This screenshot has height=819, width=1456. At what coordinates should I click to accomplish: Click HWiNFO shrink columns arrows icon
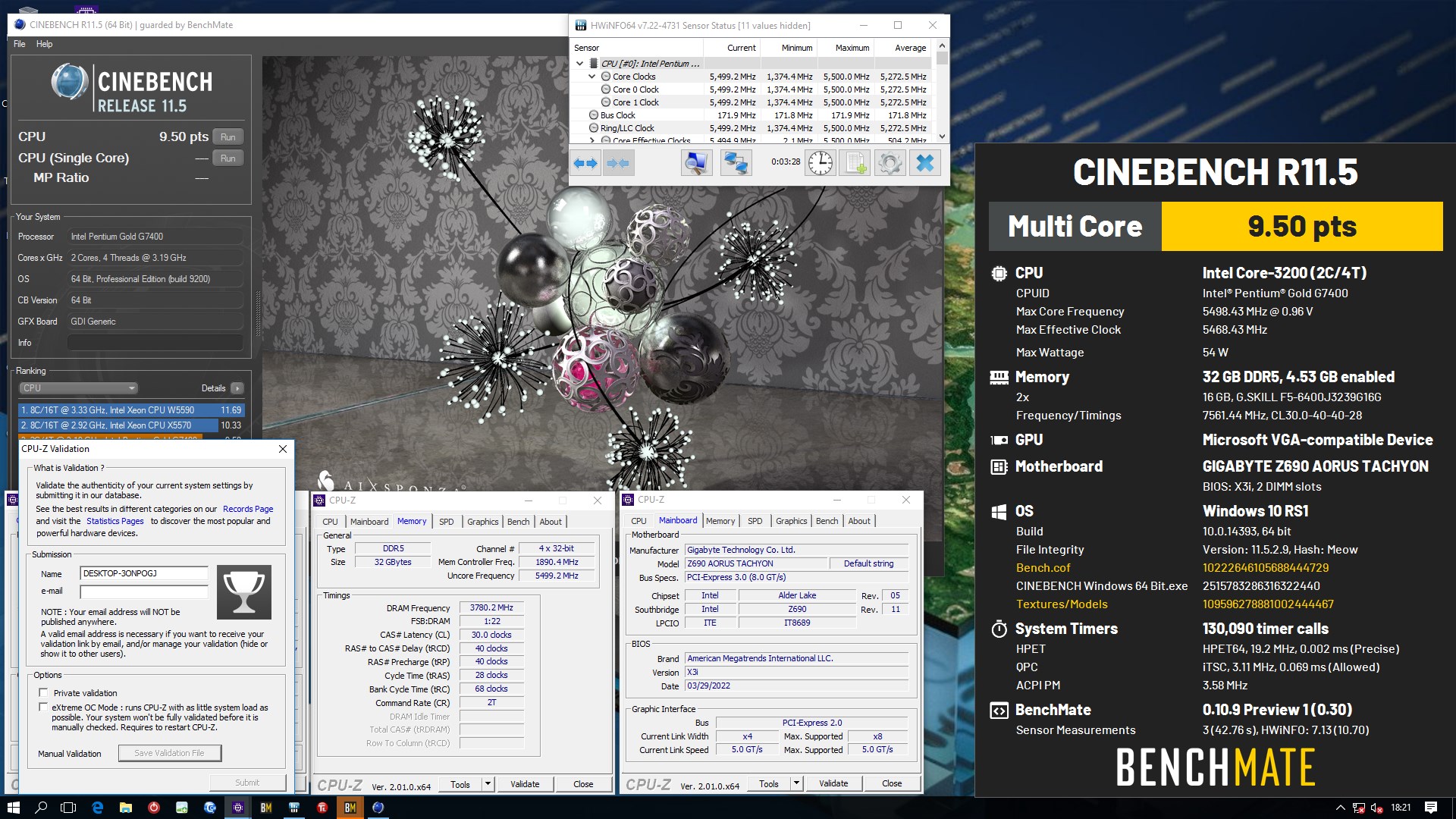tap(618, 163)
